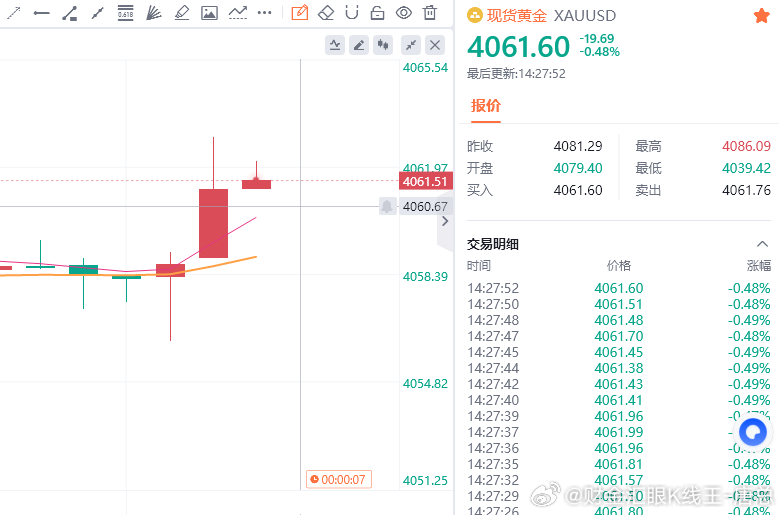Switch to the 报价 tab
The width and height of the screenshot is (783, 515).
point(485,106)
